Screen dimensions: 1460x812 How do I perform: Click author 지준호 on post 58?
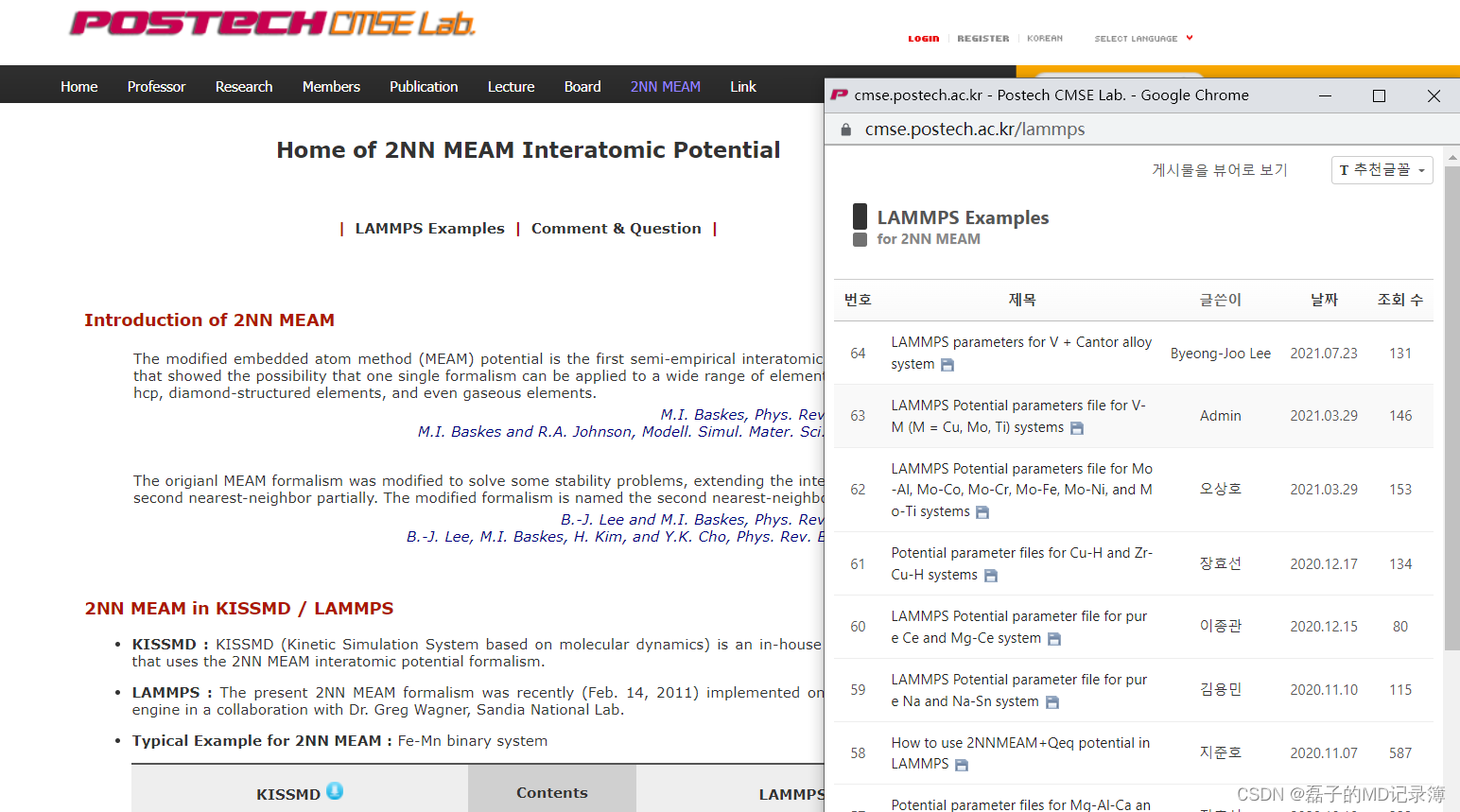click(x=1221, y=752)
